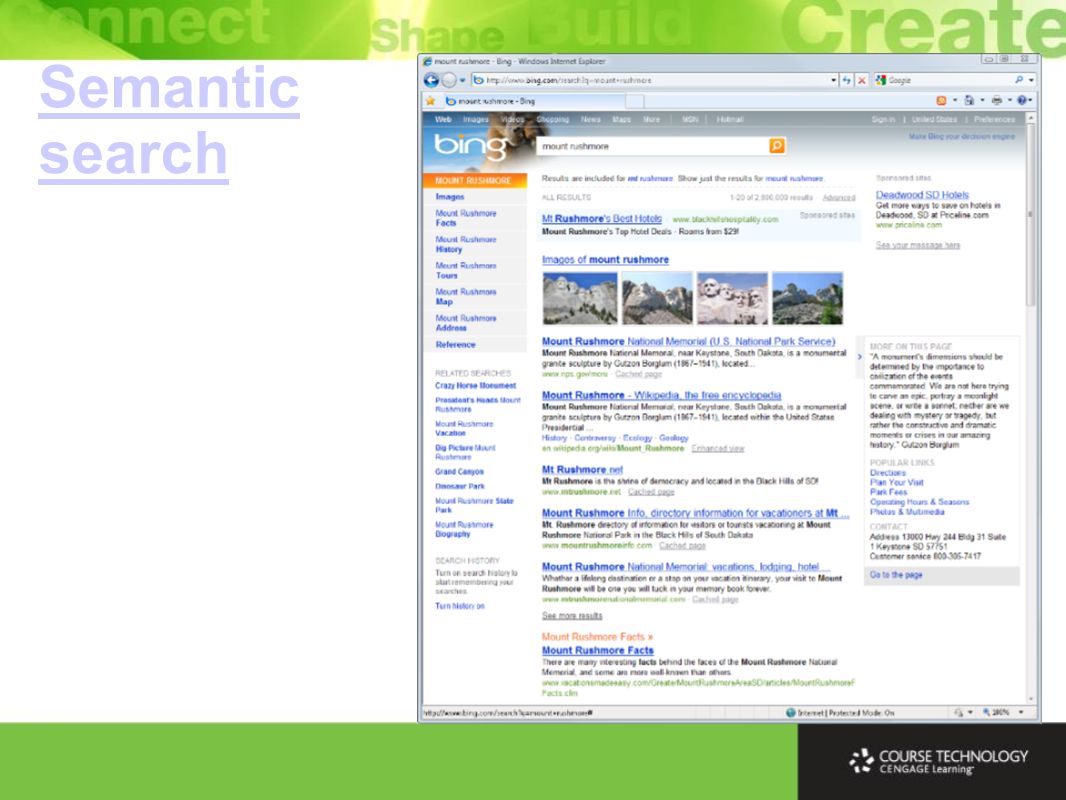Open the MSN link in header
This screenshot has width=1066, height=800.
(x=689, y=120)
